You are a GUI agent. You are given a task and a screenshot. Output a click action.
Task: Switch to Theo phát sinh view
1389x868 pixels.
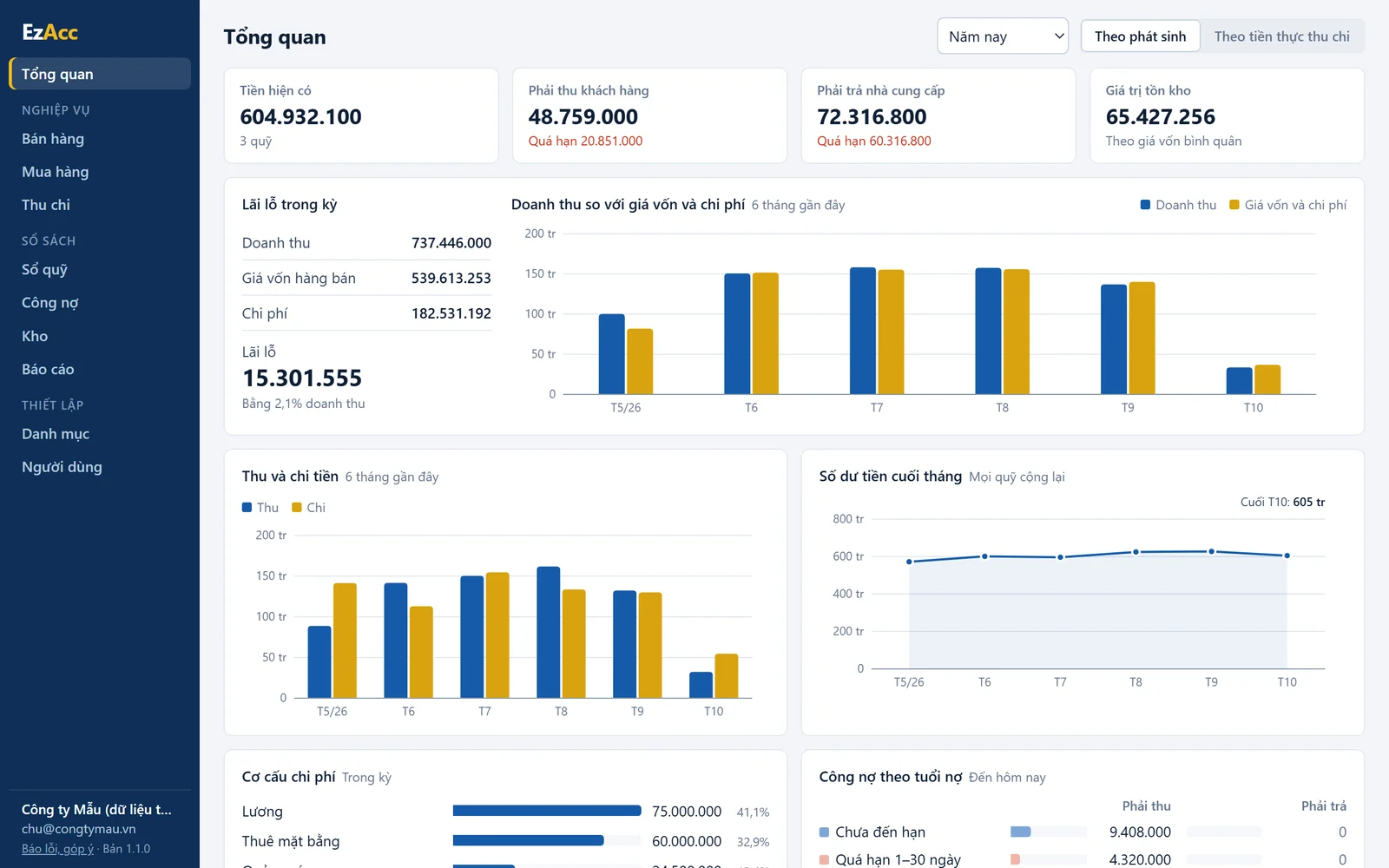[x=1140, y=36]
